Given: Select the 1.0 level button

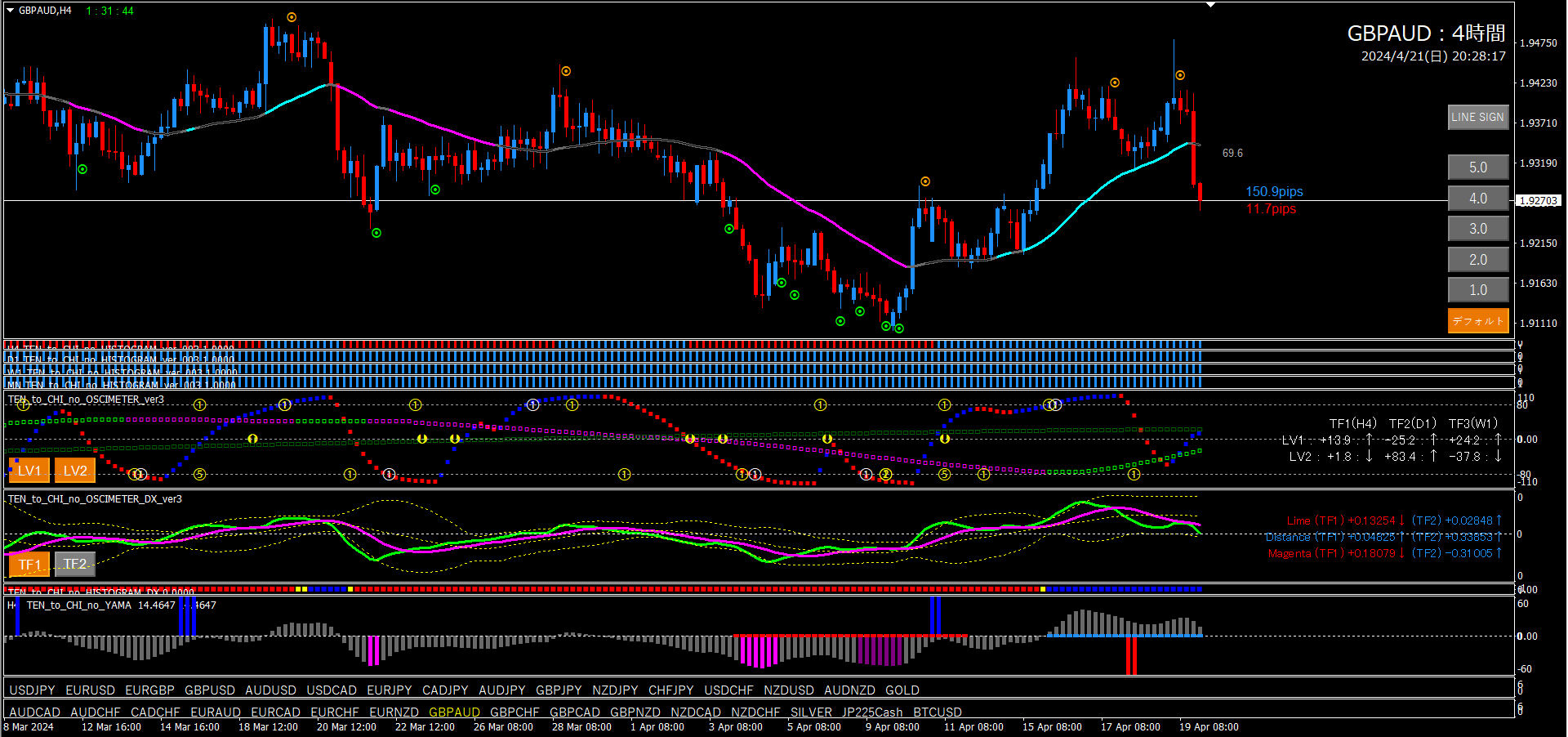Looking at the screenshot, I should pos(1477,290).
